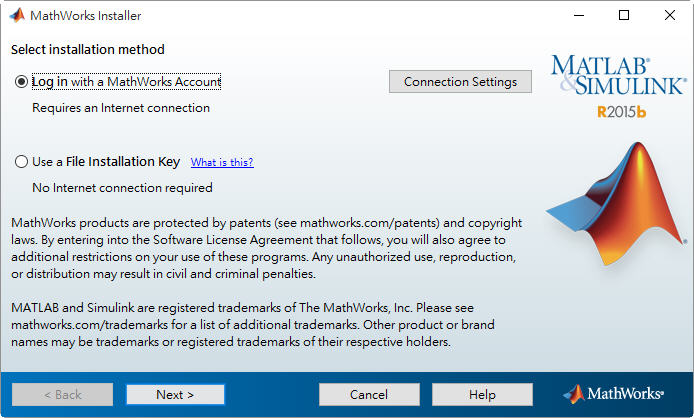Screen dimensions: 694x418
Task: Click 'No Internet connection required' text
Action: (x=122, y=188)
